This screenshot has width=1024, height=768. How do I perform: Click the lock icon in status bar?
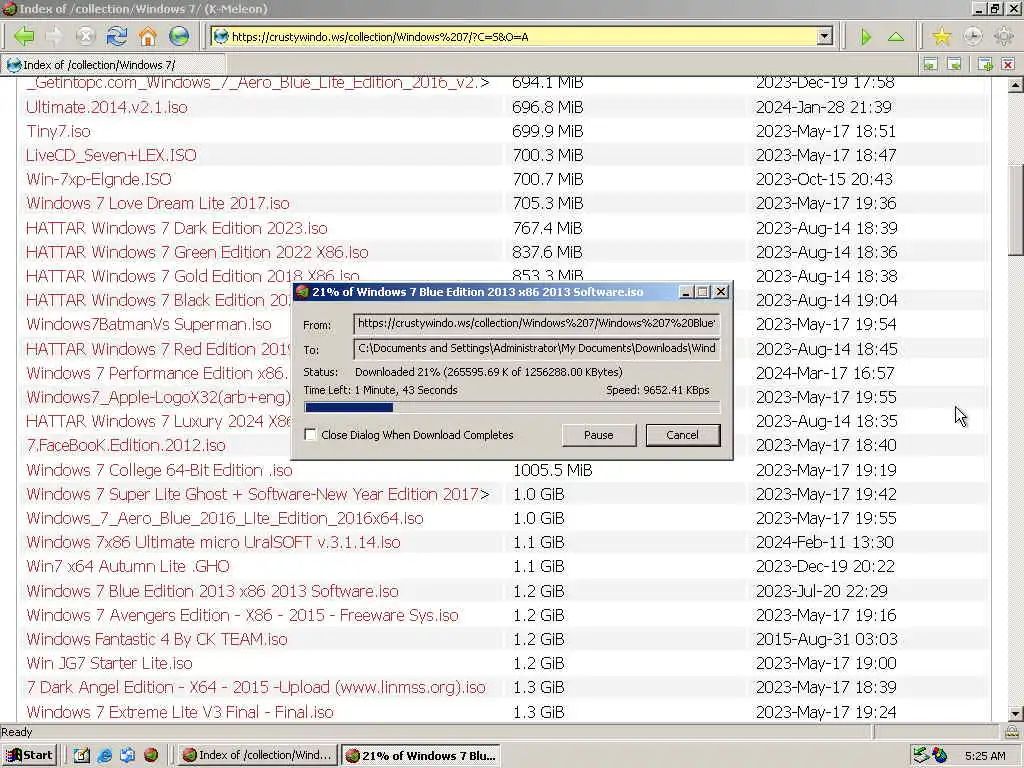click(1012, 731)
